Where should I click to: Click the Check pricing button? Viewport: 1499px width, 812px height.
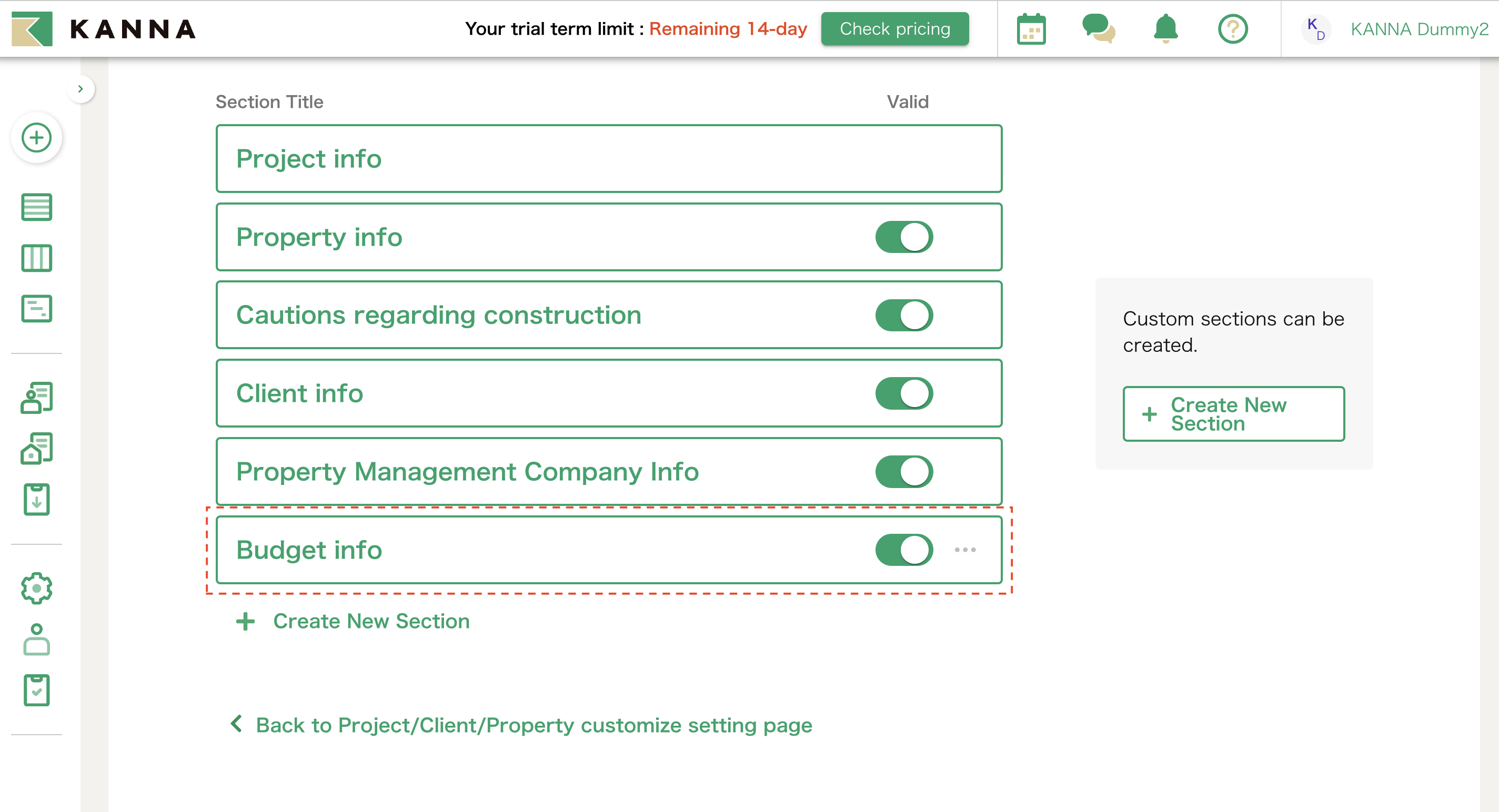pyautogui.click(x=894, y=29)
